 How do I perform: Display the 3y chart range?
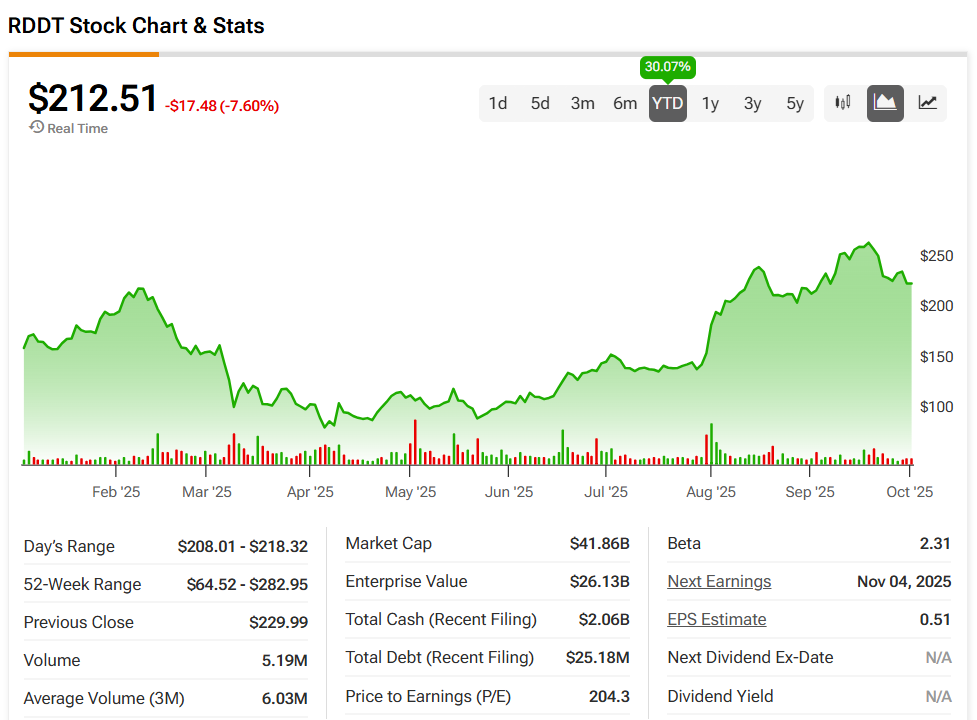pos(752,103)
